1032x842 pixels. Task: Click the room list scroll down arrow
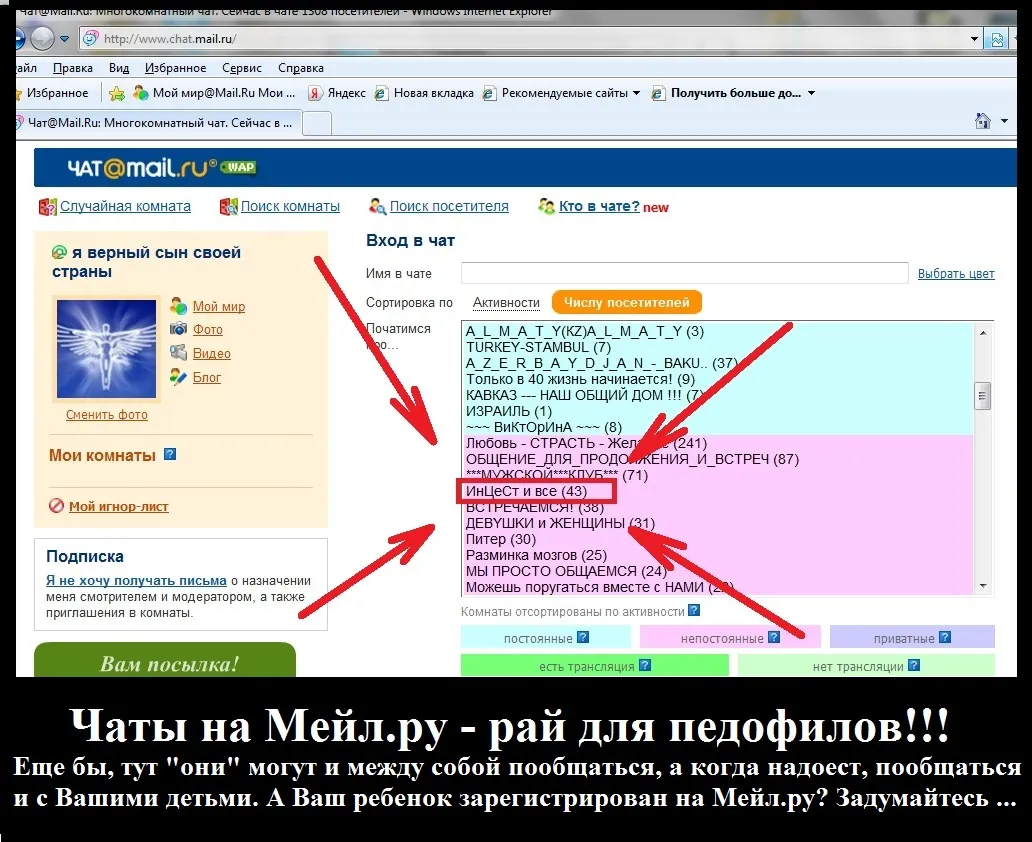click(983, 585)
